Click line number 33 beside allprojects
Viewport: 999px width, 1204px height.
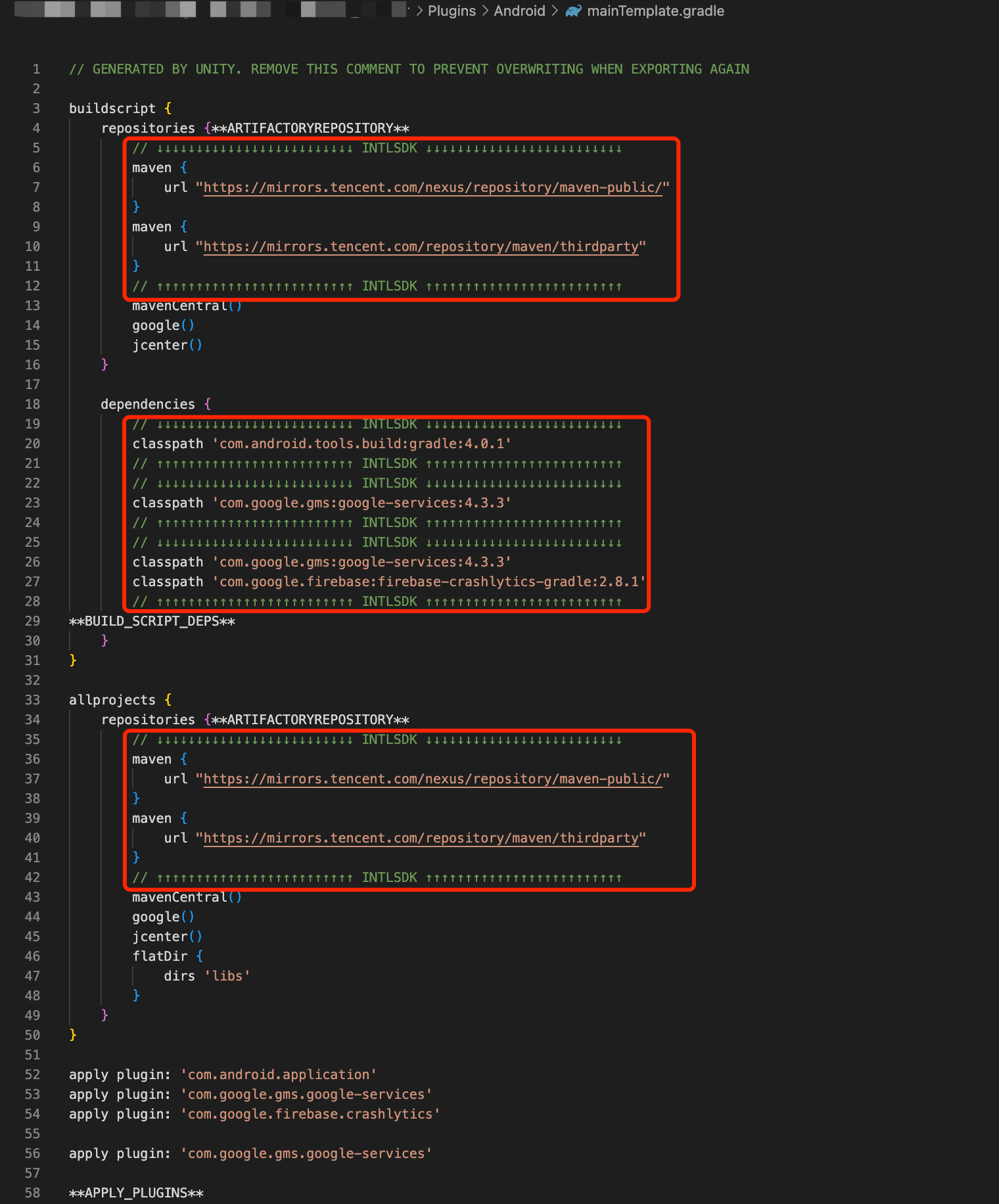click(x=32, y=701)
